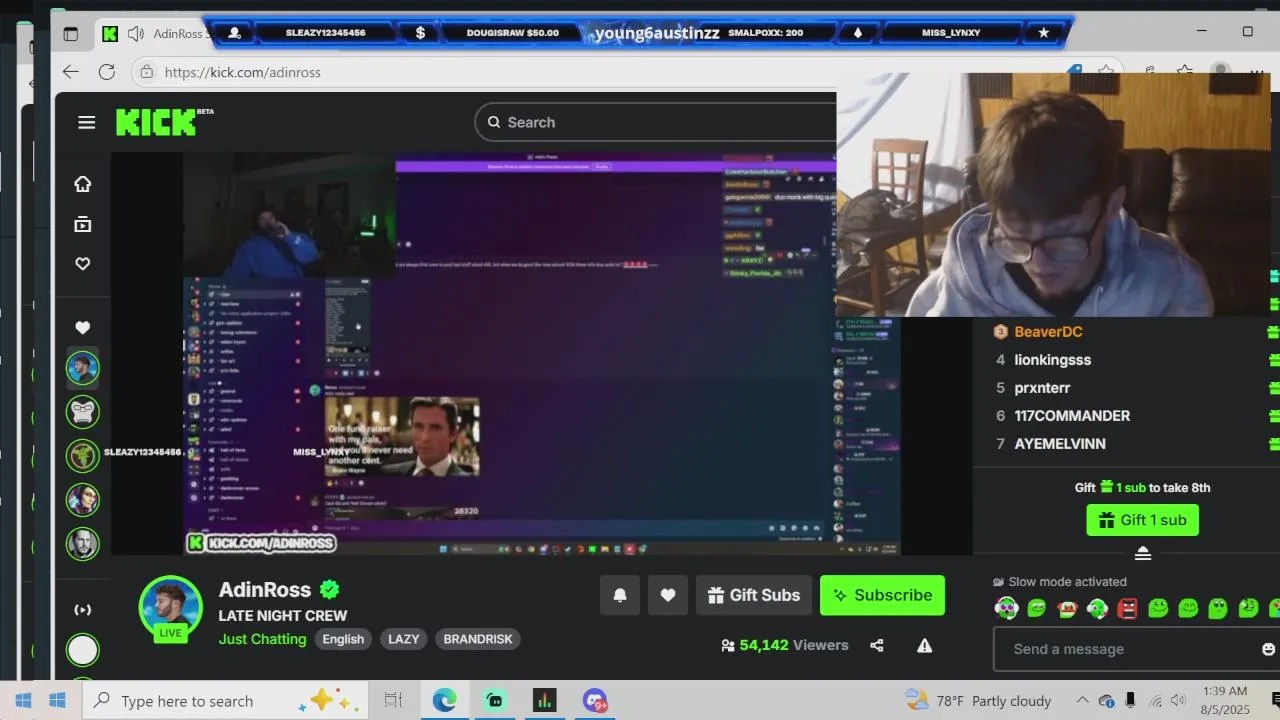Open the tab actions menu icon
Viewport: 1280px width, 720px height.
[x=70, y=33]
